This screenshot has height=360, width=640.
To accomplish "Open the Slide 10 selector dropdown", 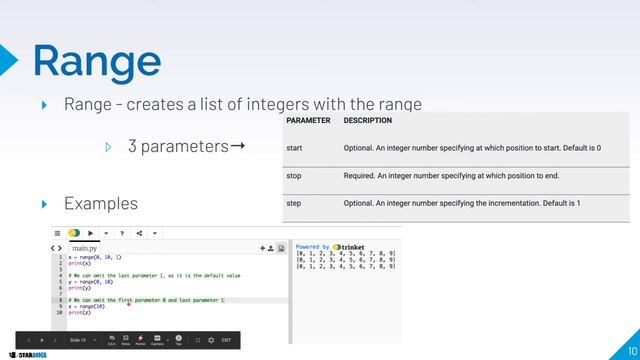I will click(x=82, y=340).
